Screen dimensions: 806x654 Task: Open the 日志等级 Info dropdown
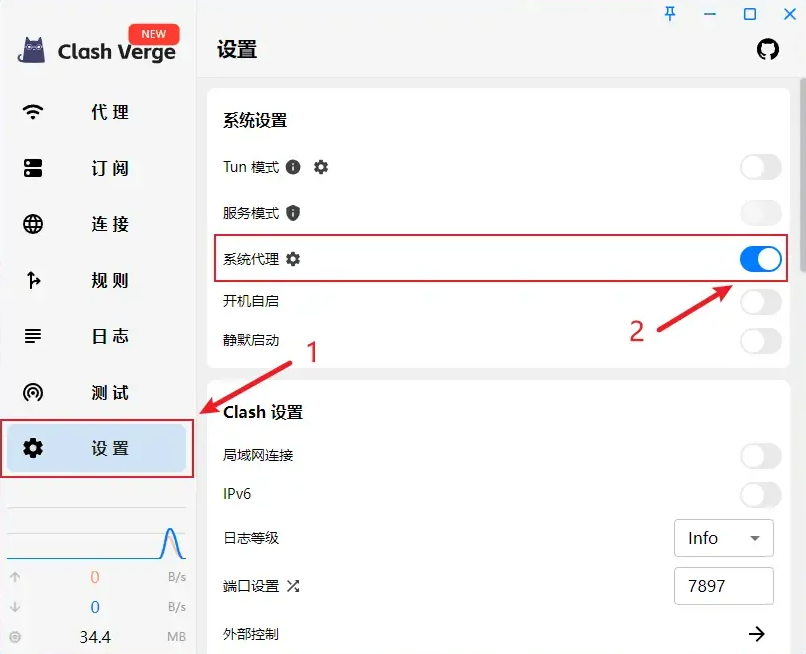pos(724,538)
